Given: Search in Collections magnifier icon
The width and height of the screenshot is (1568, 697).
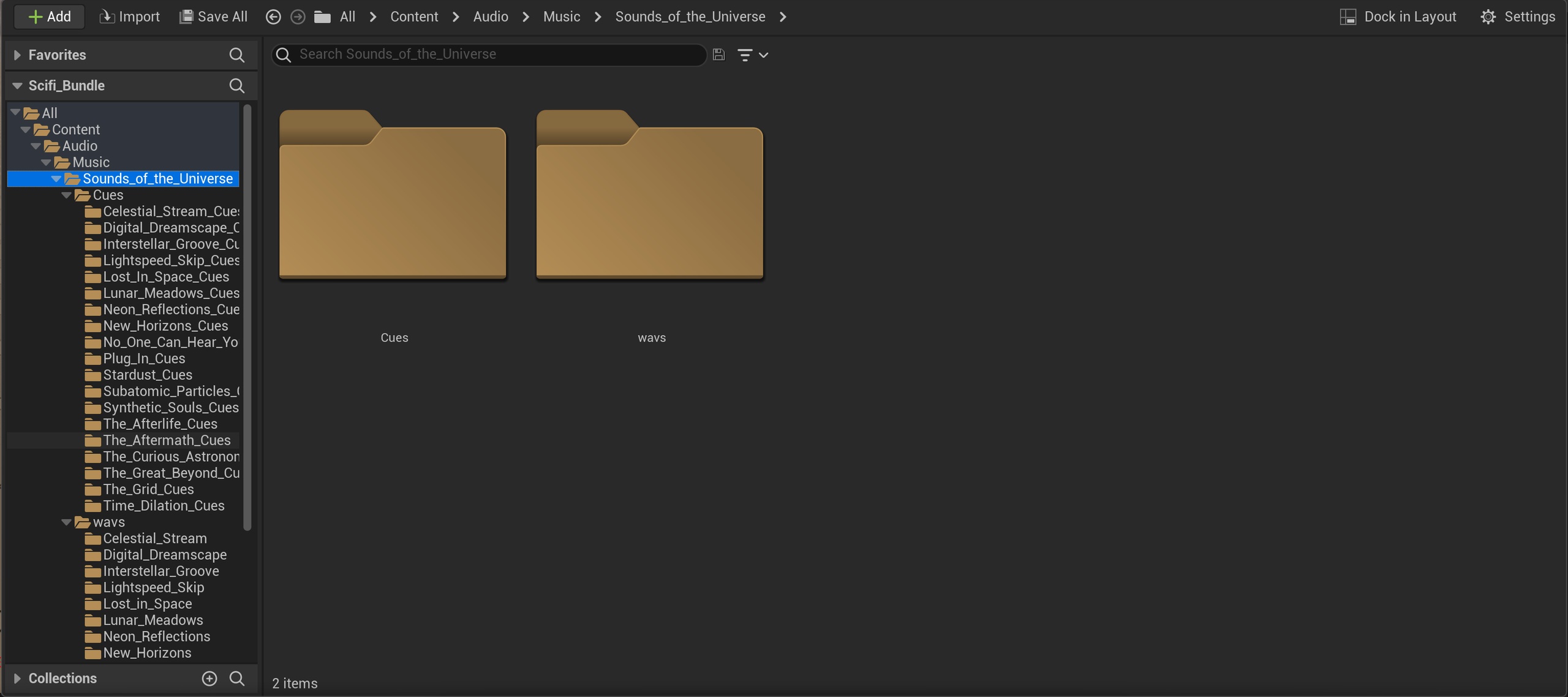Looking at the screenshot, I should (236, 679).
